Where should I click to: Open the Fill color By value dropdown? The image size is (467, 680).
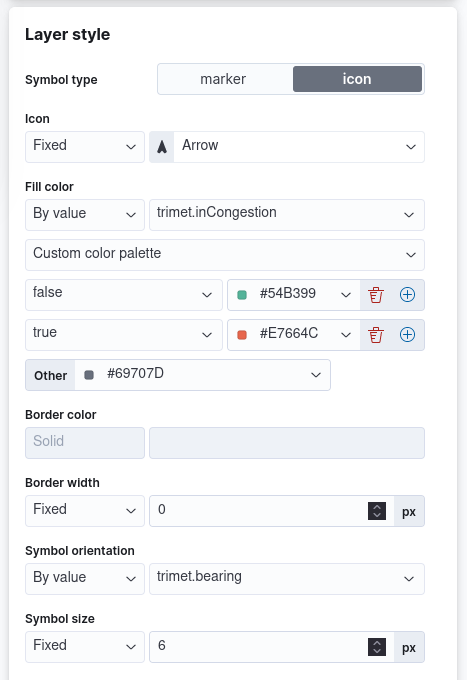[85, 215]
